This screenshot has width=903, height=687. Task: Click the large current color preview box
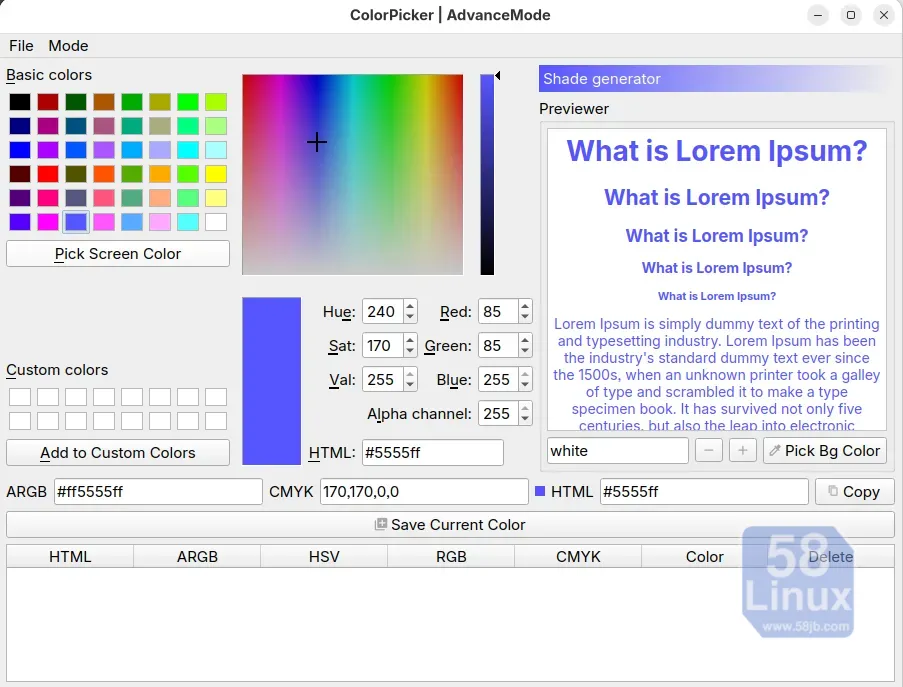(x=271, y=381)
